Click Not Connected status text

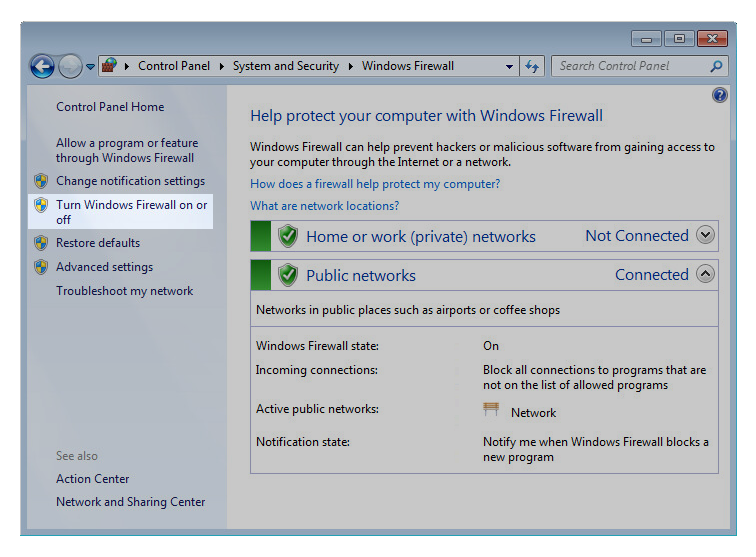[637, 236]
